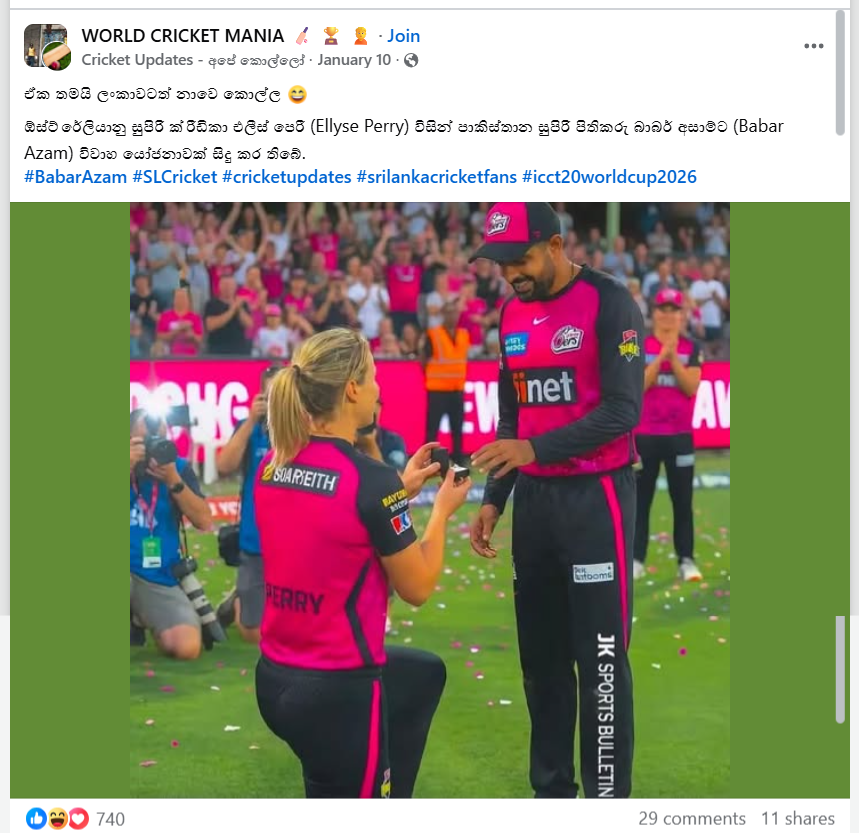859x833 pixels.
Task: Click the World Cricket Mania group avatar
Action: coord(47,47)
